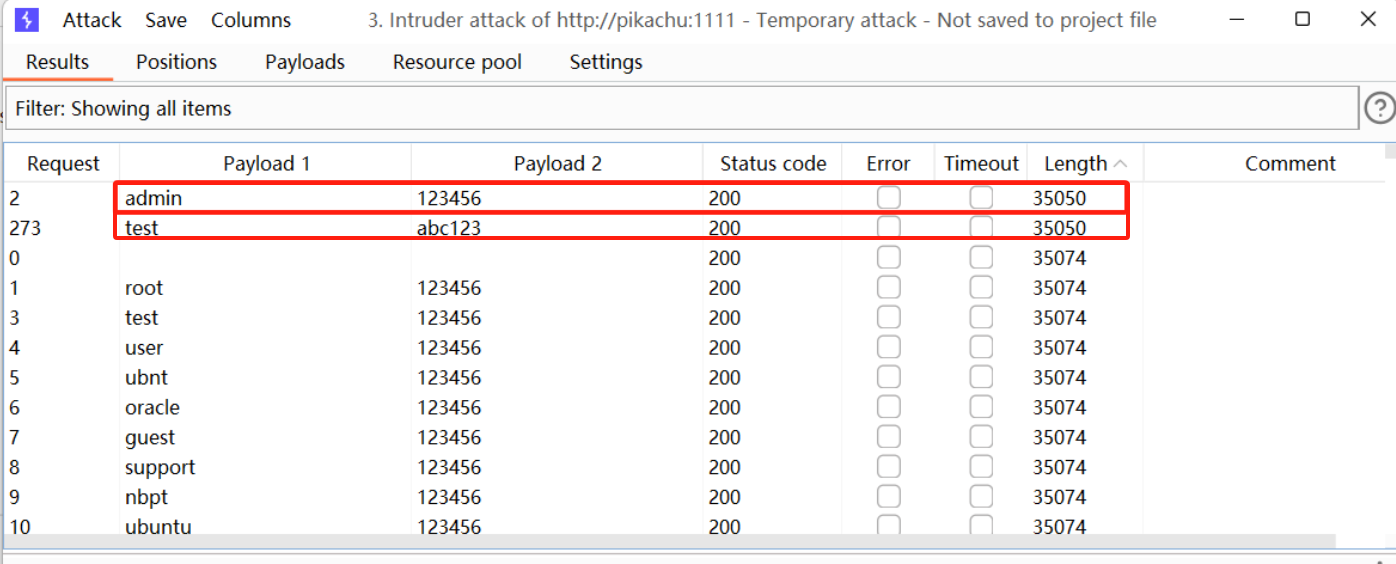1396x564 pixels.
Task: Toggle Timeout checkbox in root row
Action: click(981, 288)
